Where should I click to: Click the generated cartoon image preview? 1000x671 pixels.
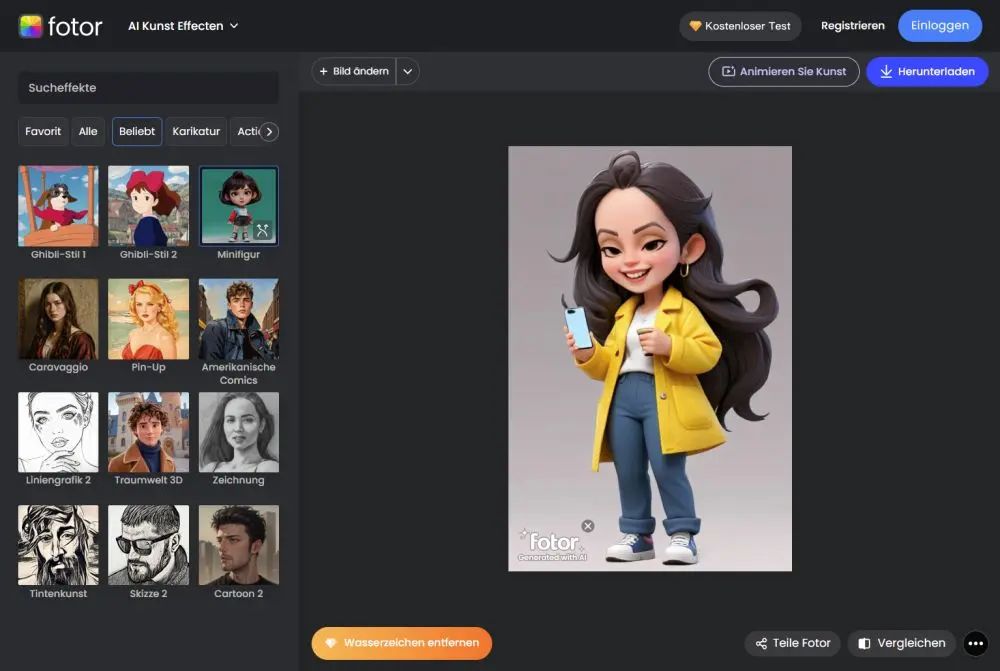[x=650, y=358]
